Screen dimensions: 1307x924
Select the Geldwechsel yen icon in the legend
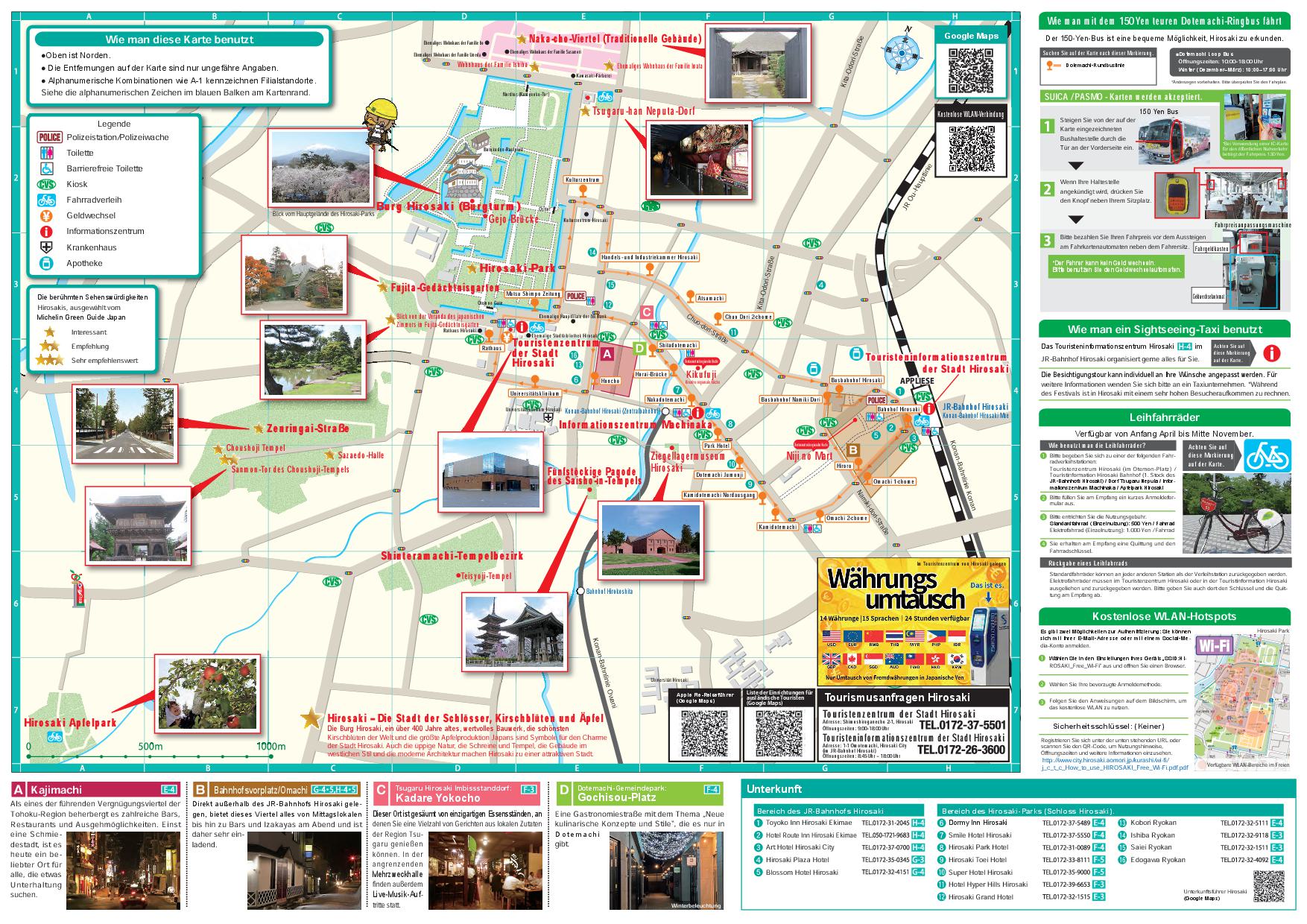(x=46, y=216)
